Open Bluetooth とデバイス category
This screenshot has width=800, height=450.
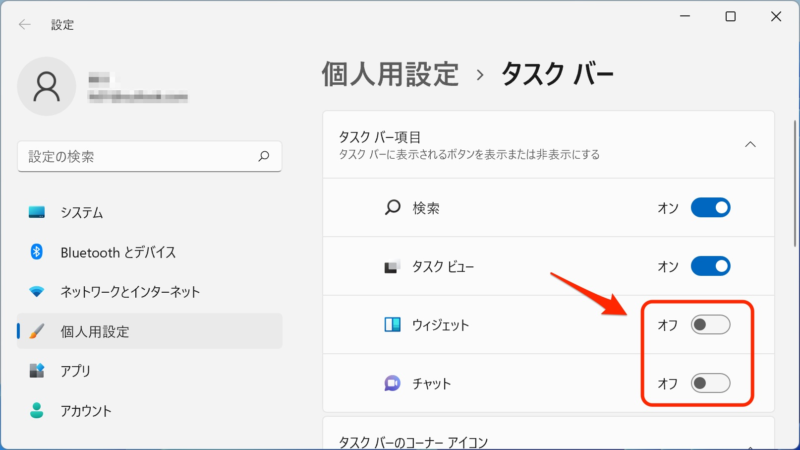pyautogui.click(x=149, y=252)
